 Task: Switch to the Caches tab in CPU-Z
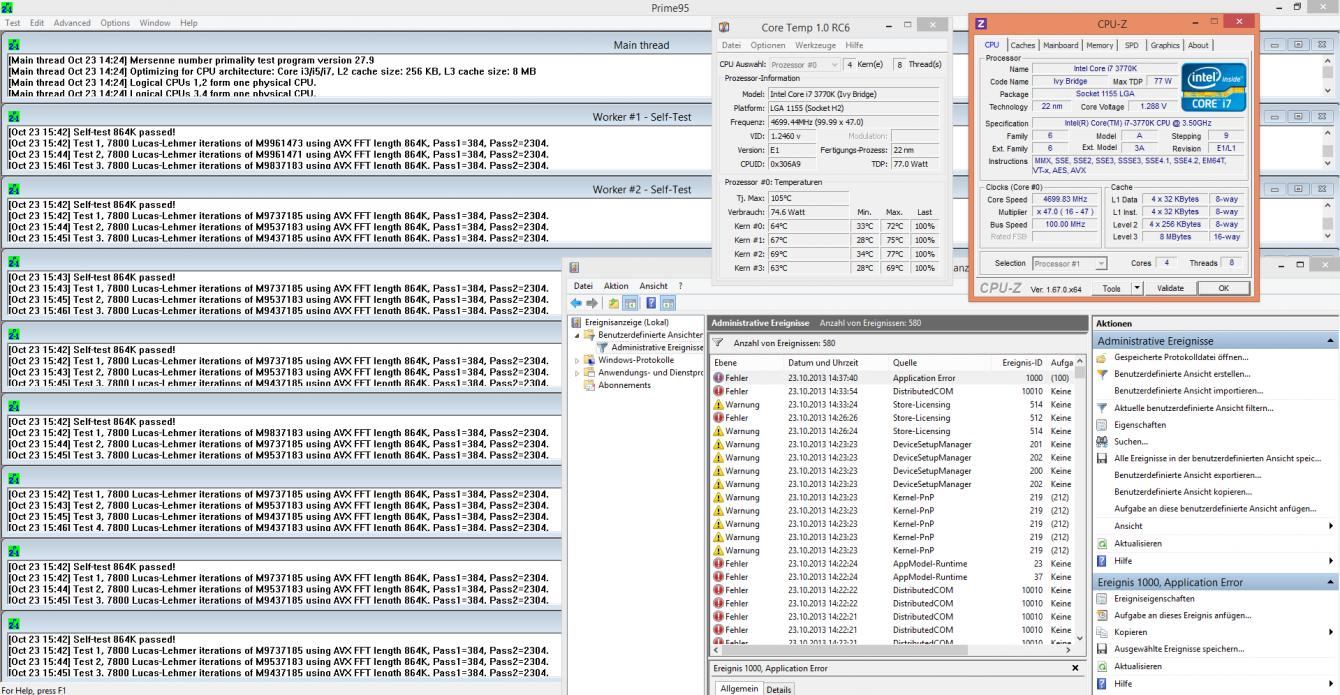[x=1023, y=45]
